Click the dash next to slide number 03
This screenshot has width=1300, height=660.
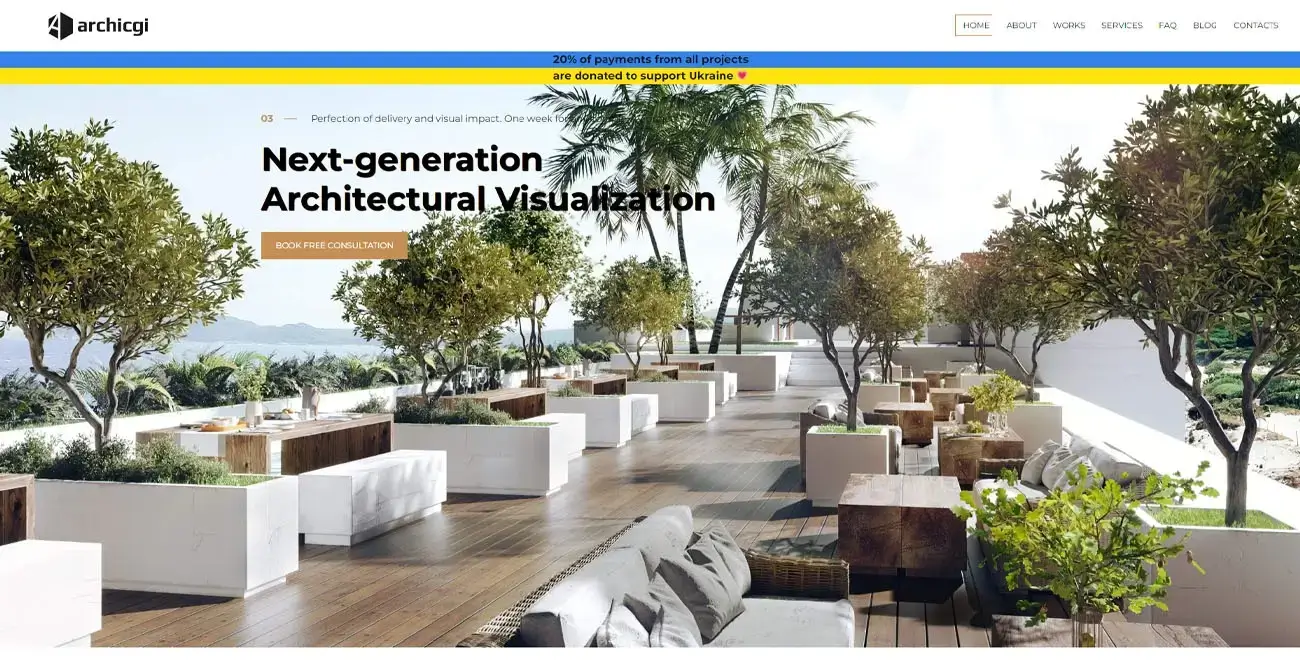pos(289,118)
